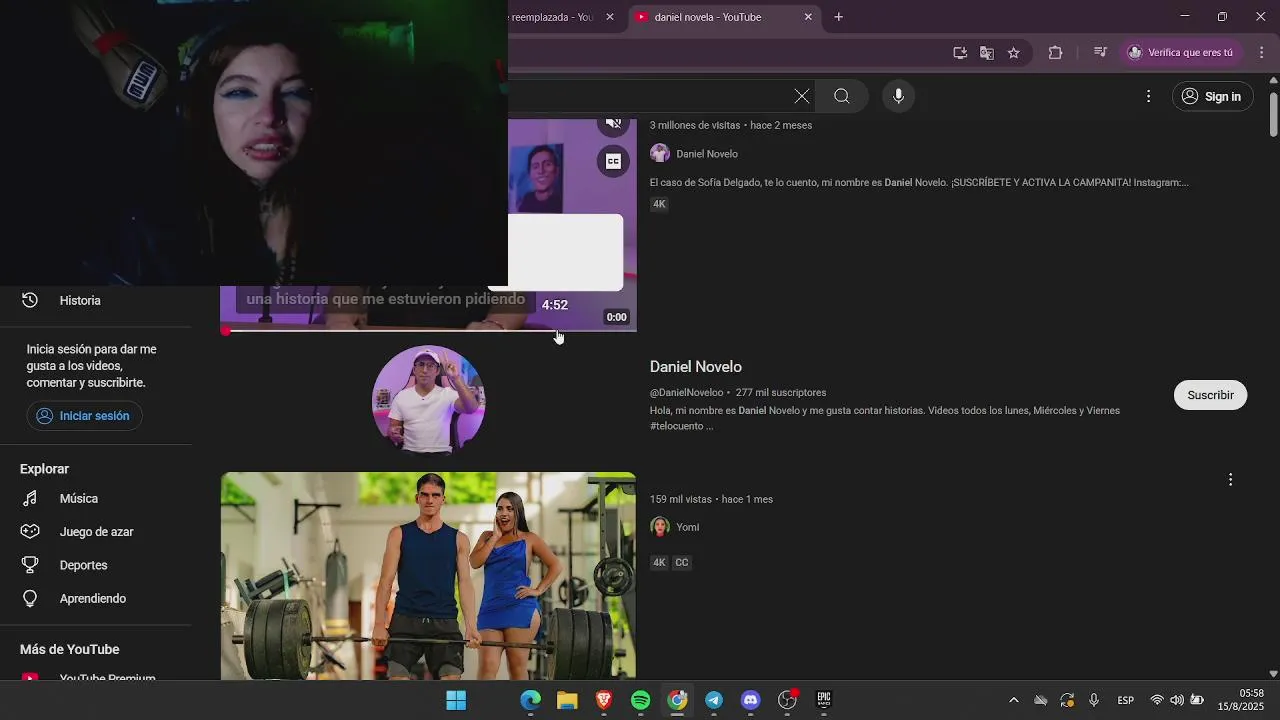Open the Yomi channel link
Image resolution: width=1280 pixels, height=720 pixels.
(688, 527)
